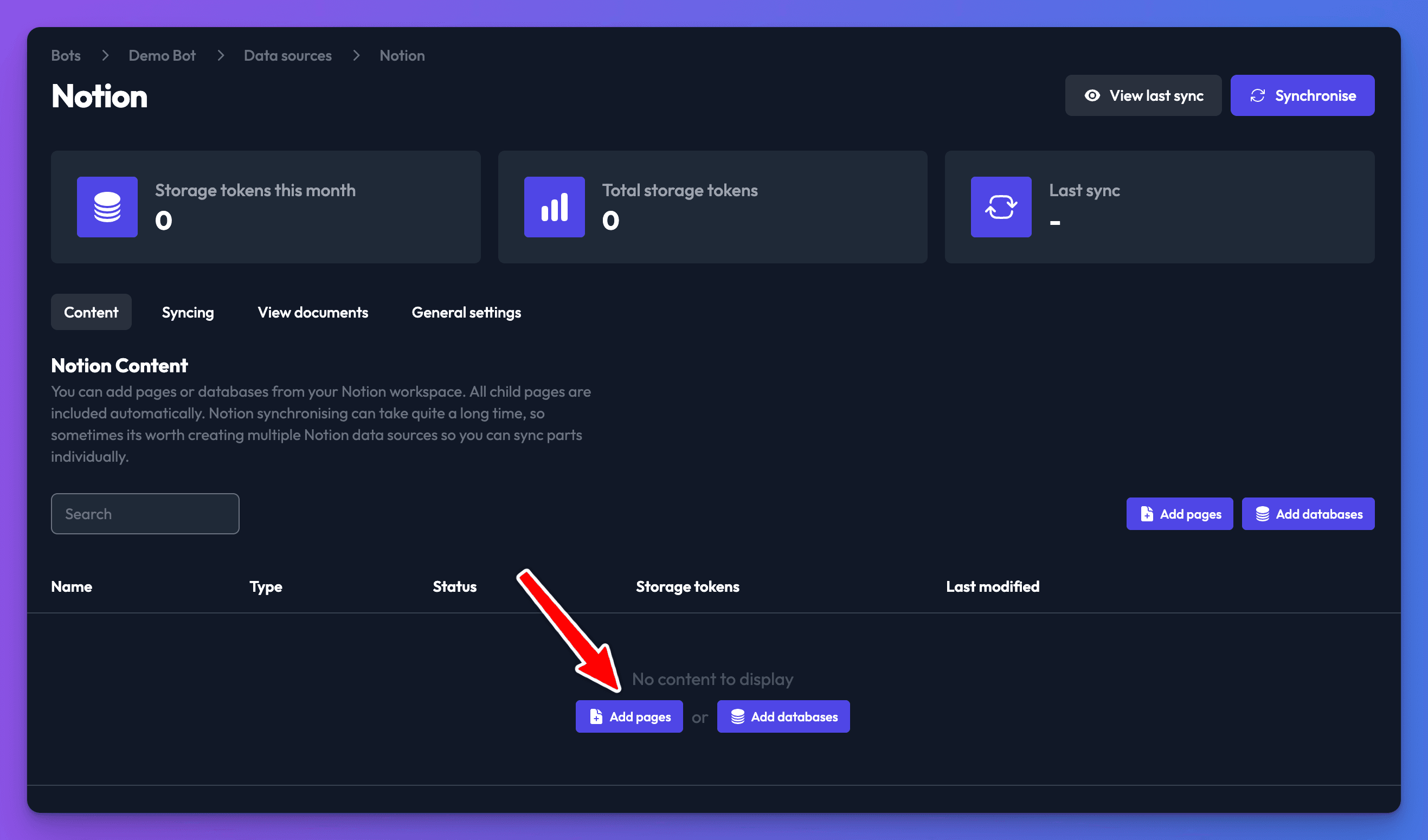Click the chevron after Bots in the breadcrumb
The height and width of the screenshot is (840, 1428).
(x=105, y=55)
